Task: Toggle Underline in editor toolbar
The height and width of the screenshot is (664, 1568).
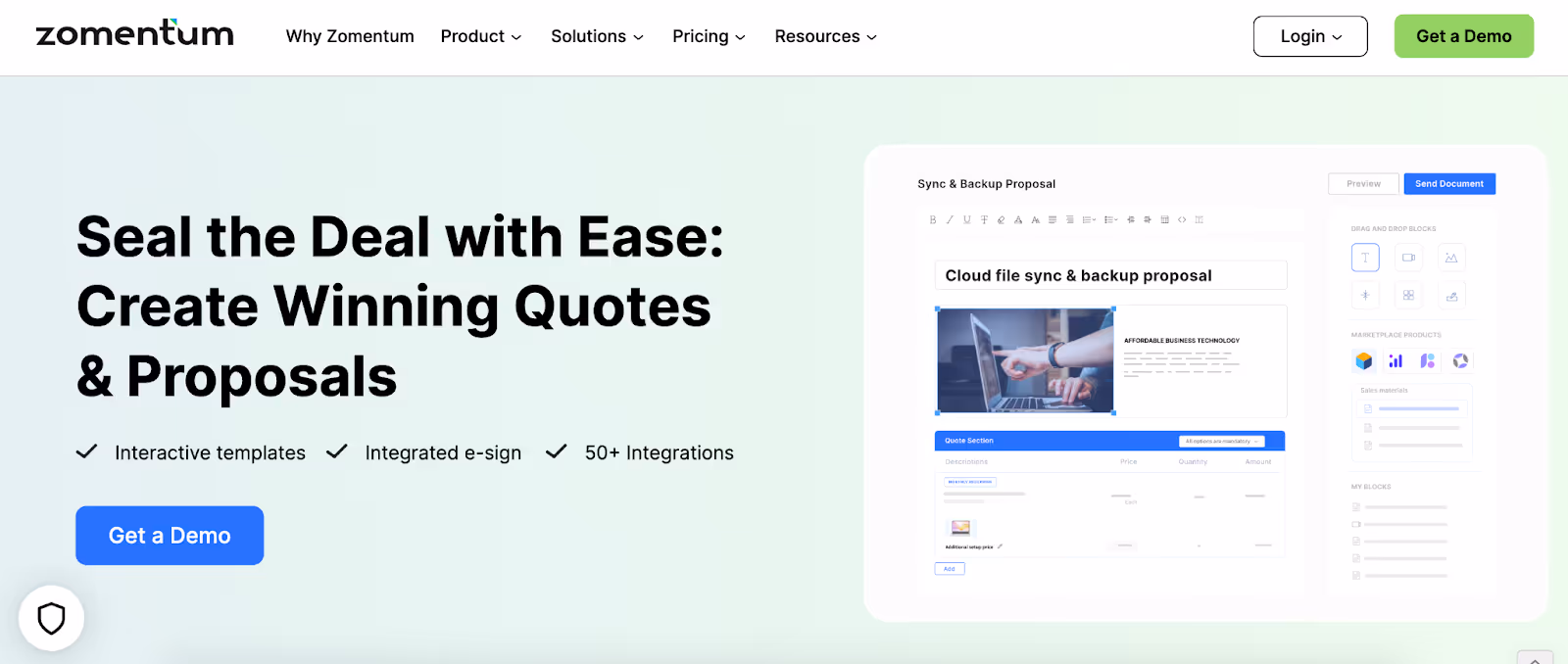Action: [x=967, y=219]
